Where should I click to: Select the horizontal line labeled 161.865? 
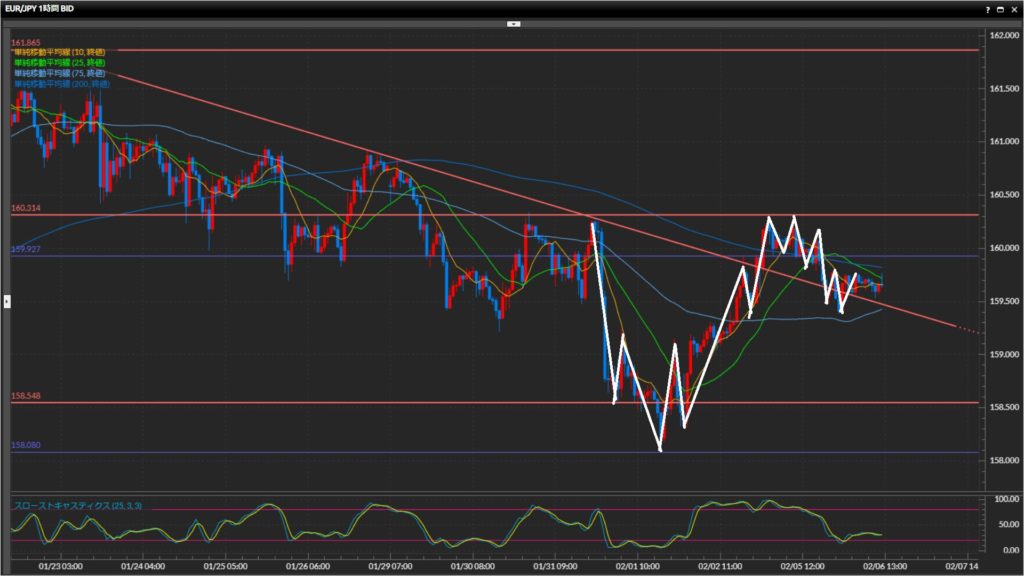[x=500, y=49]
